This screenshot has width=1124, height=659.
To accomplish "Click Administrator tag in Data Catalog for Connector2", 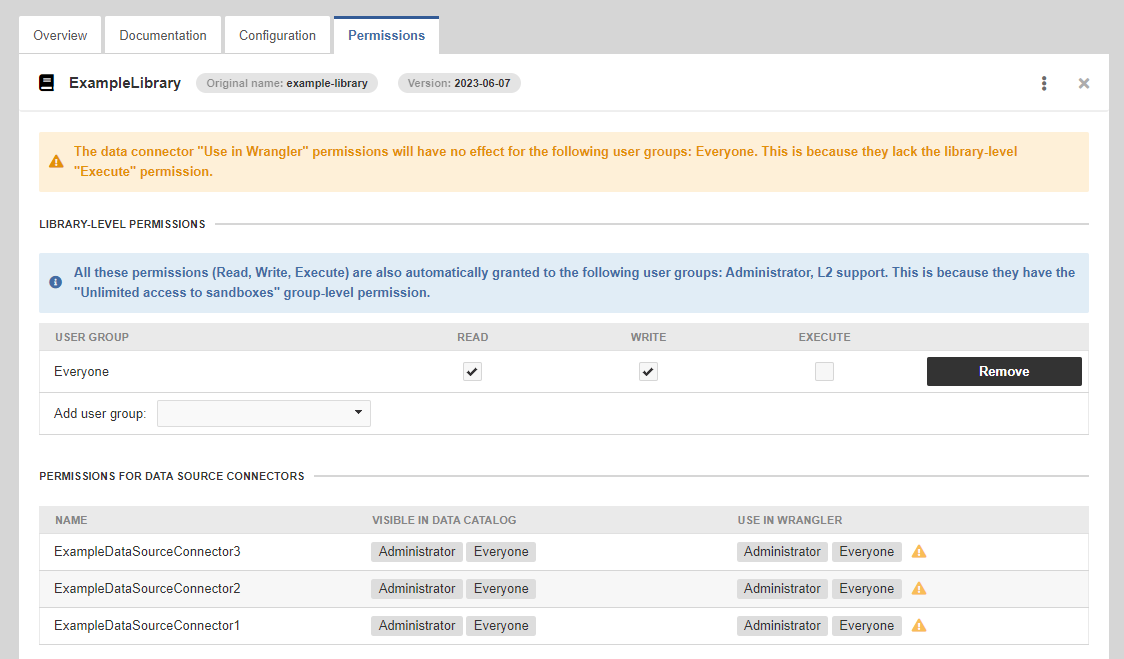I will click(x=417, y=588).
